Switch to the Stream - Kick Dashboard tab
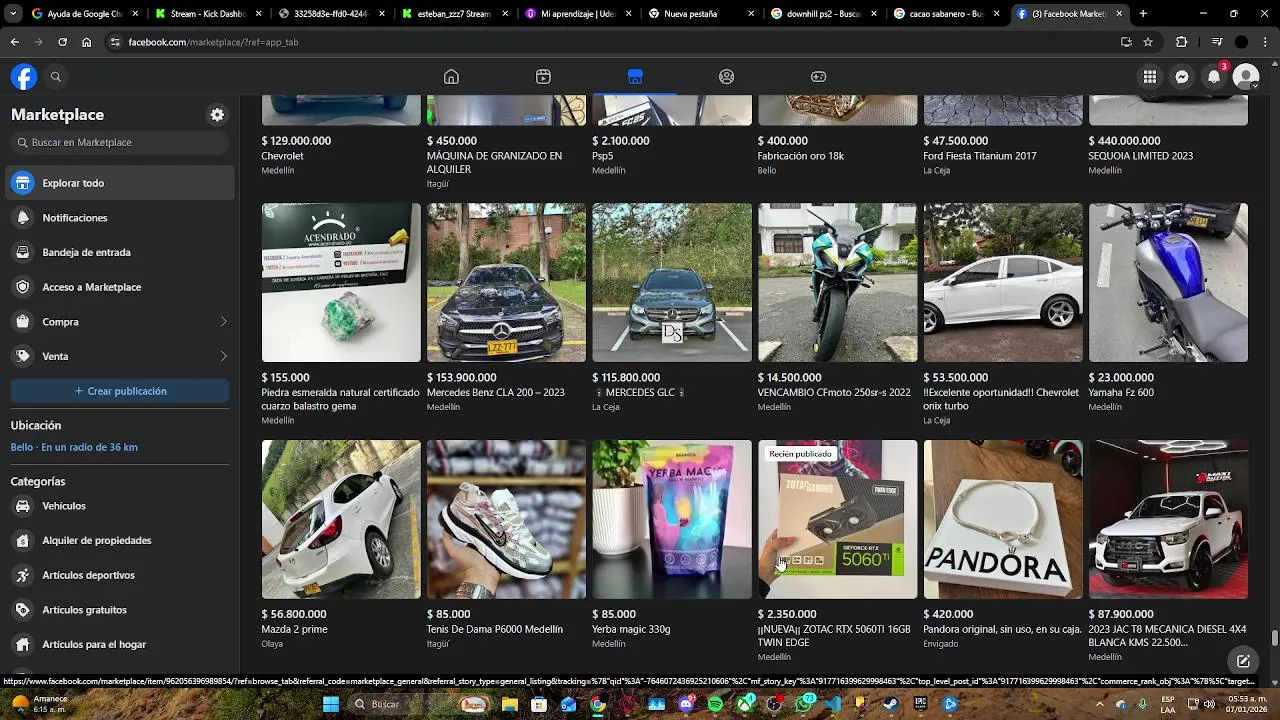The height and width of the screenshot is (720, 1280). 208,14
